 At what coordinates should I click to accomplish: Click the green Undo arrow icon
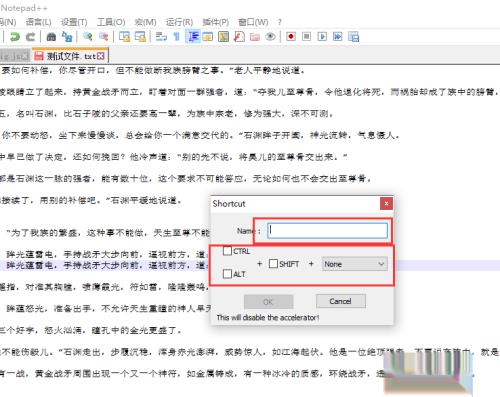click(14, 36)
